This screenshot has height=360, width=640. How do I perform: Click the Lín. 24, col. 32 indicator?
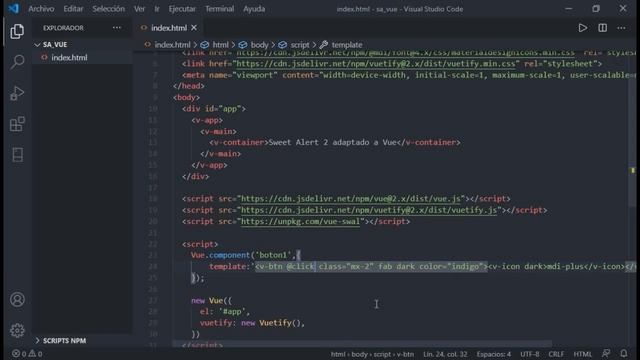[445, 354]
